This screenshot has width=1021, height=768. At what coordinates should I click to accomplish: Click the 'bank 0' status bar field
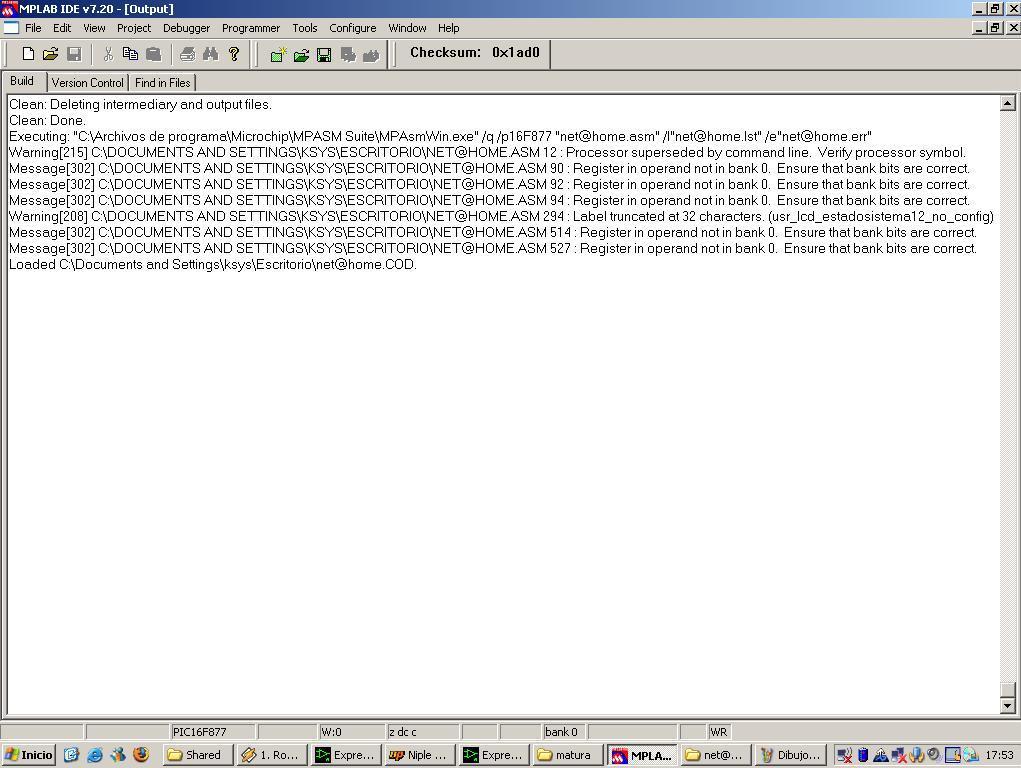(x=563, y=732)
